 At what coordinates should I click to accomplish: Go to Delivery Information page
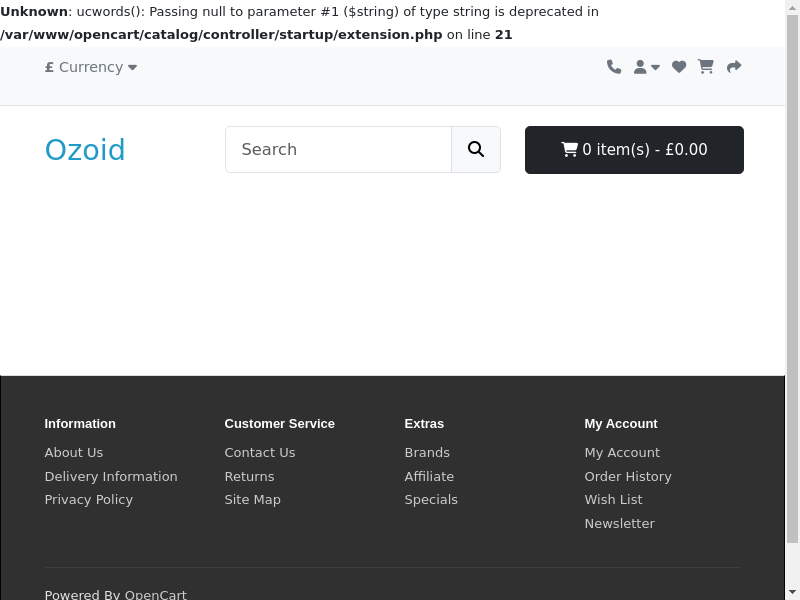111,476
